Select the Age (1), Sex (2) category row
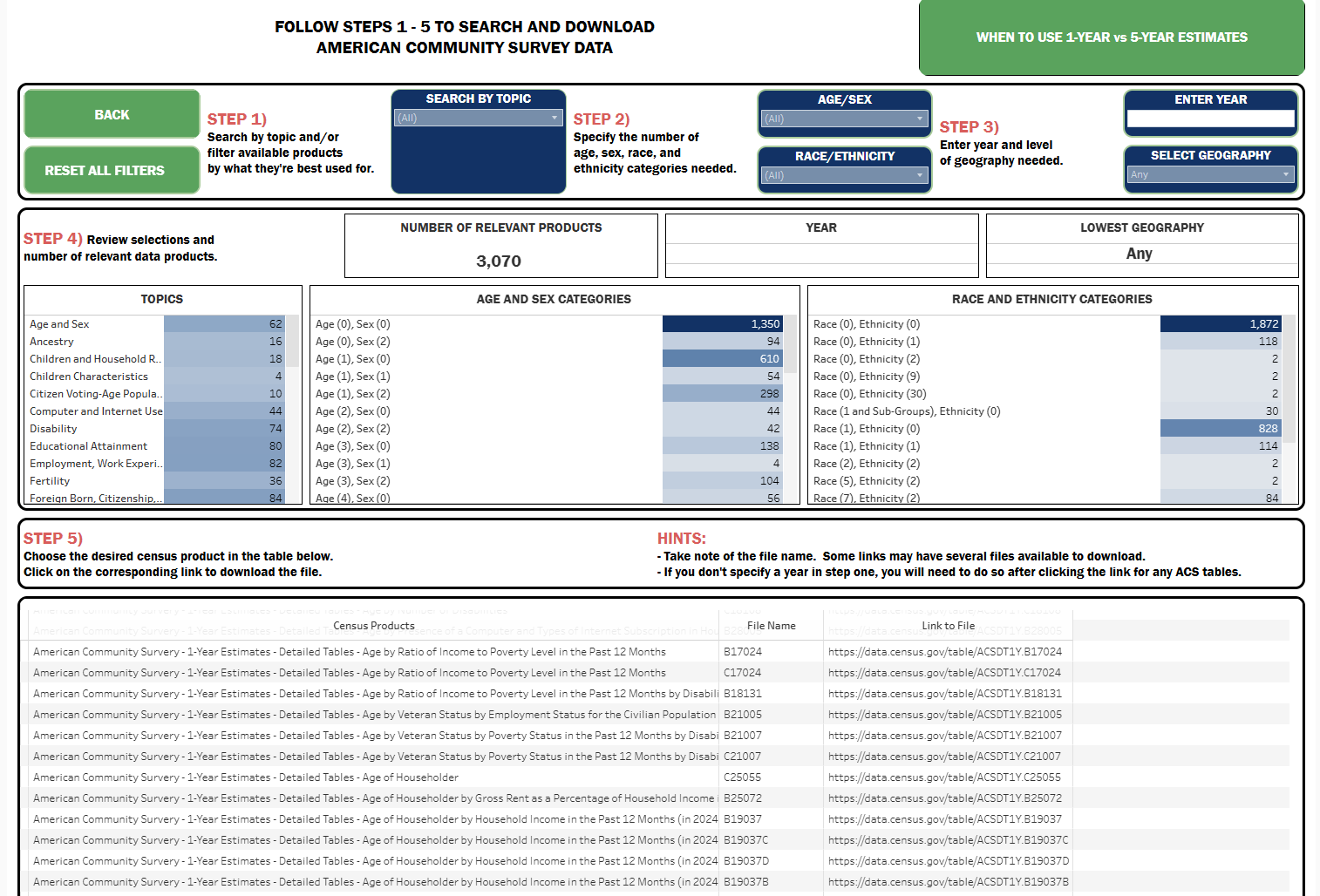 548,394
